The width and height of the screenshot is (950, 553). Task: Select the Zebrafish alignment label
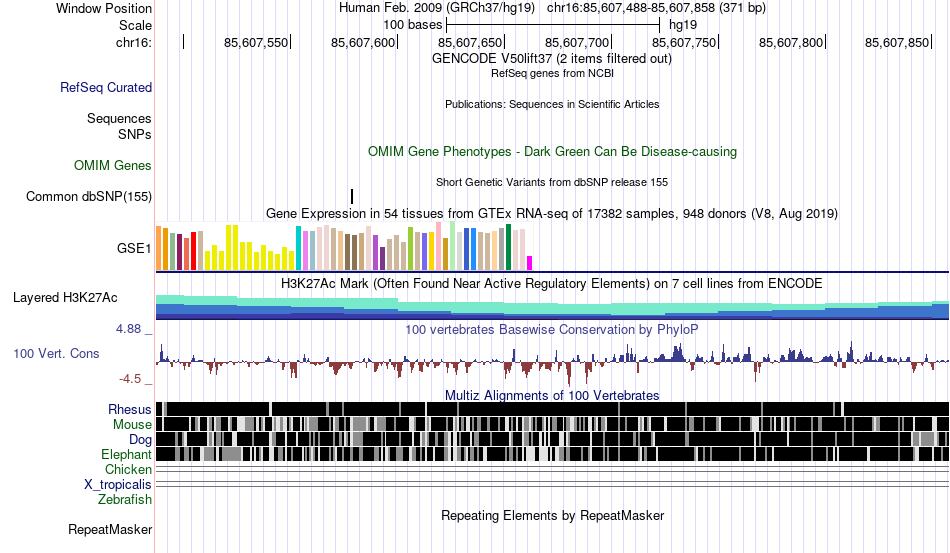point(125,500)
